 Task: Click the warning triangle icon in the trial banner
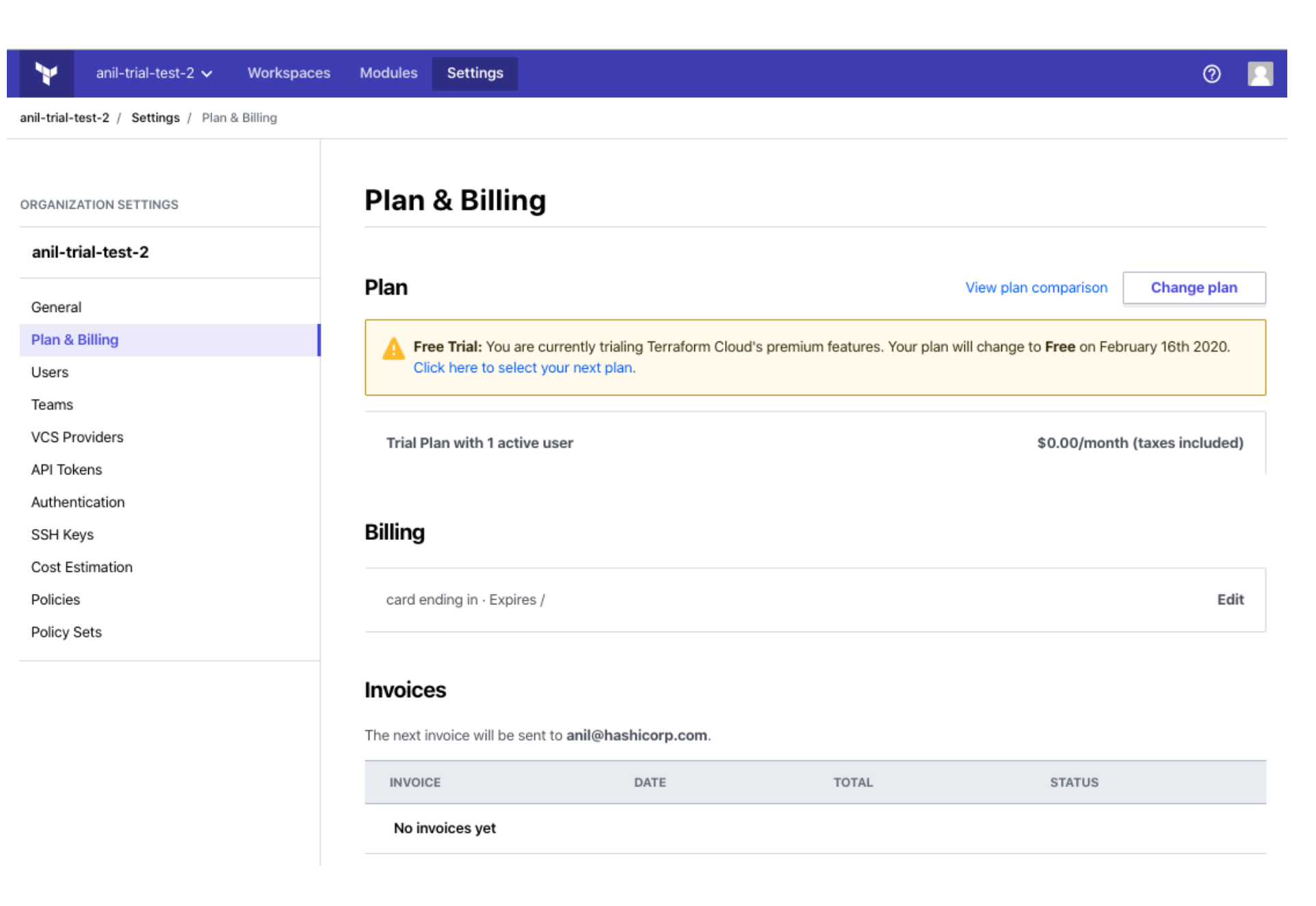(393, 349)
